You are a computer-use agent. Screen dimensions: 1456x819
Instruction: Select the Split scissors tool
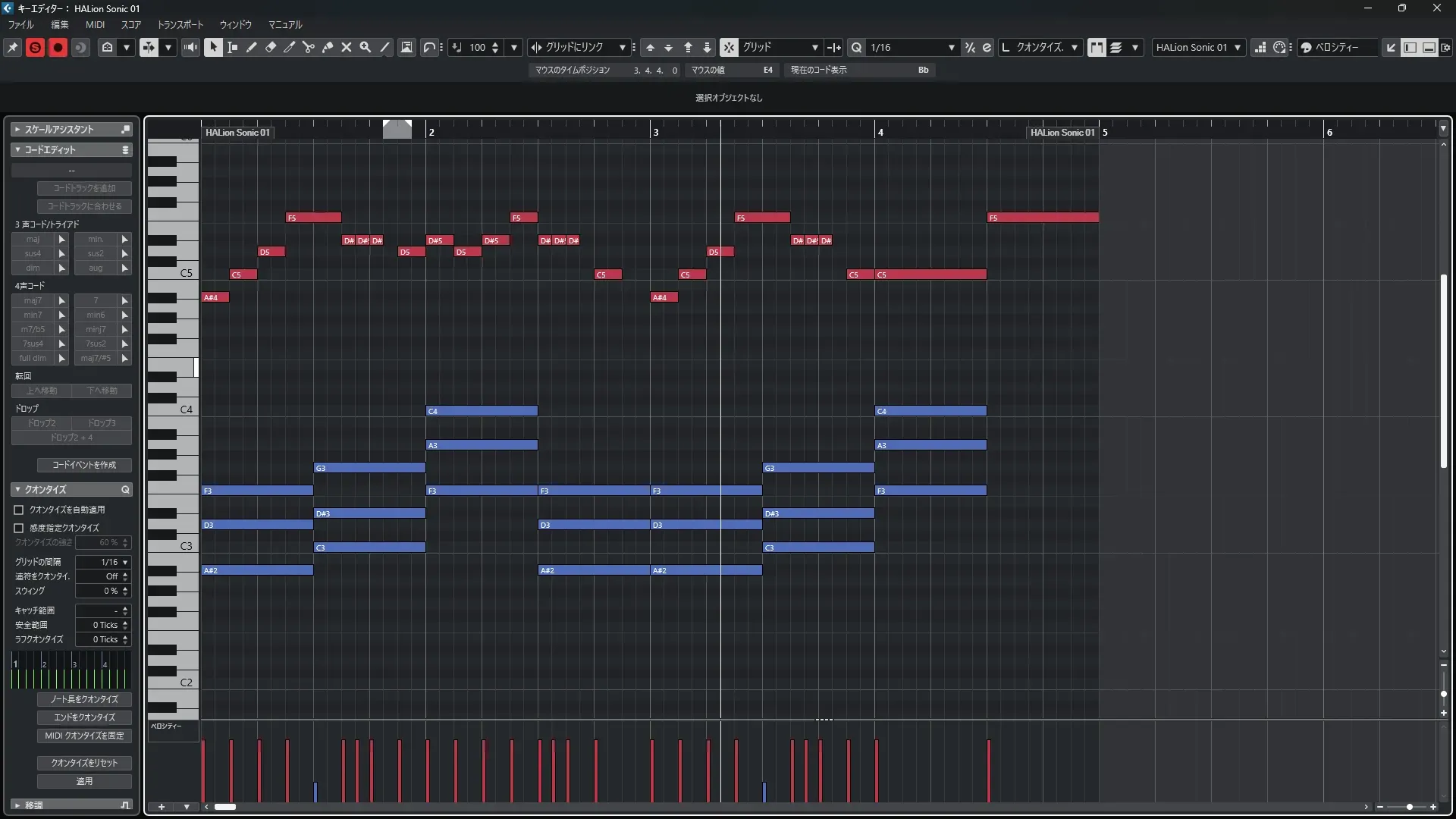coord(309,47)
